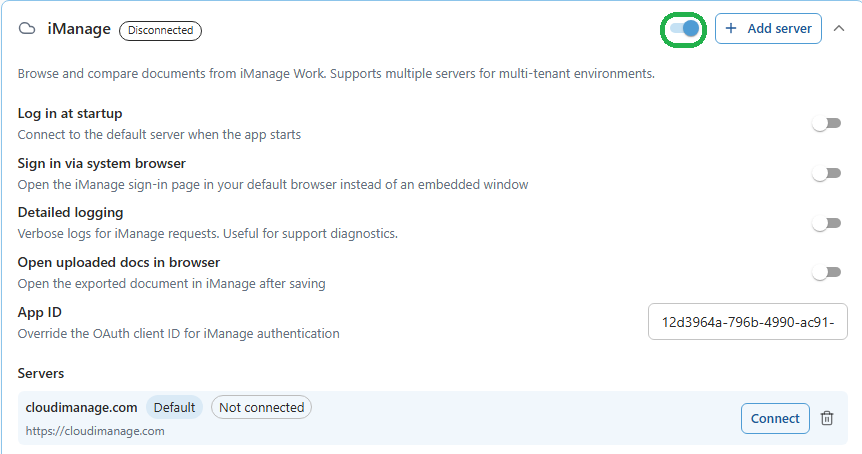Click the Open uploaded docs in browser label
The image size is (862, 454).
(119, 262)
